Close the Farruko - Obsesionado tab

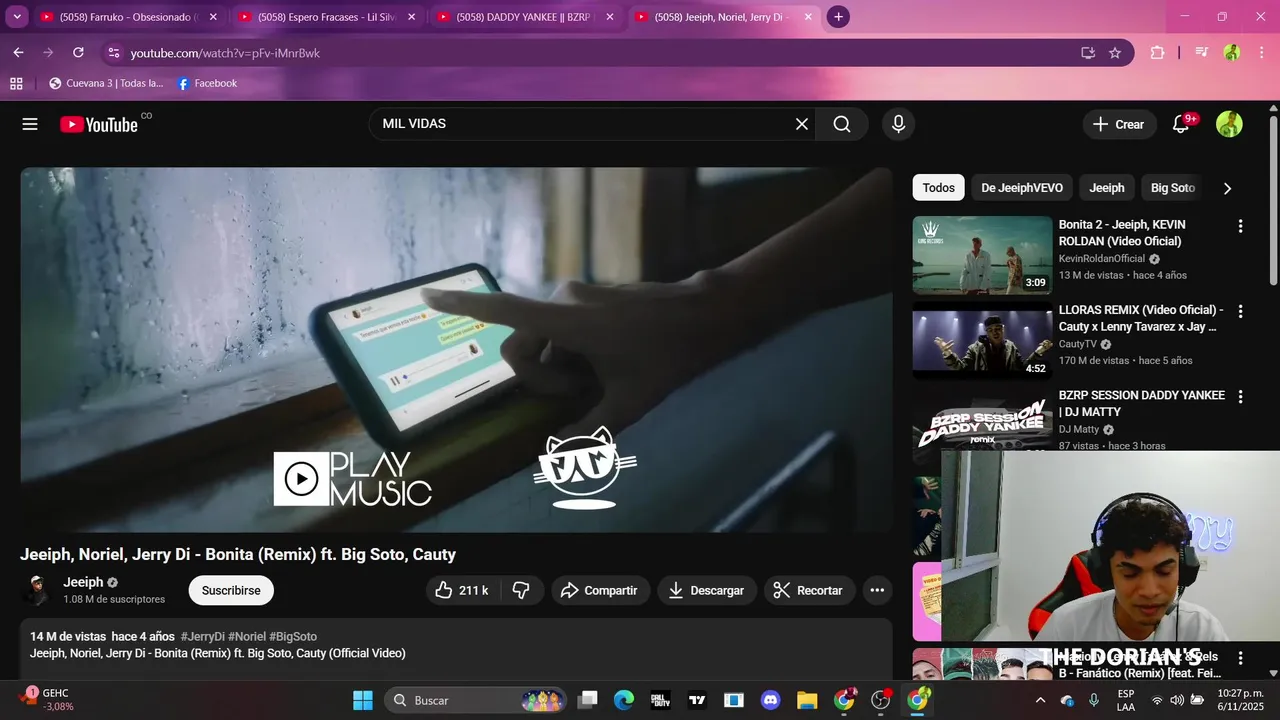213,17
